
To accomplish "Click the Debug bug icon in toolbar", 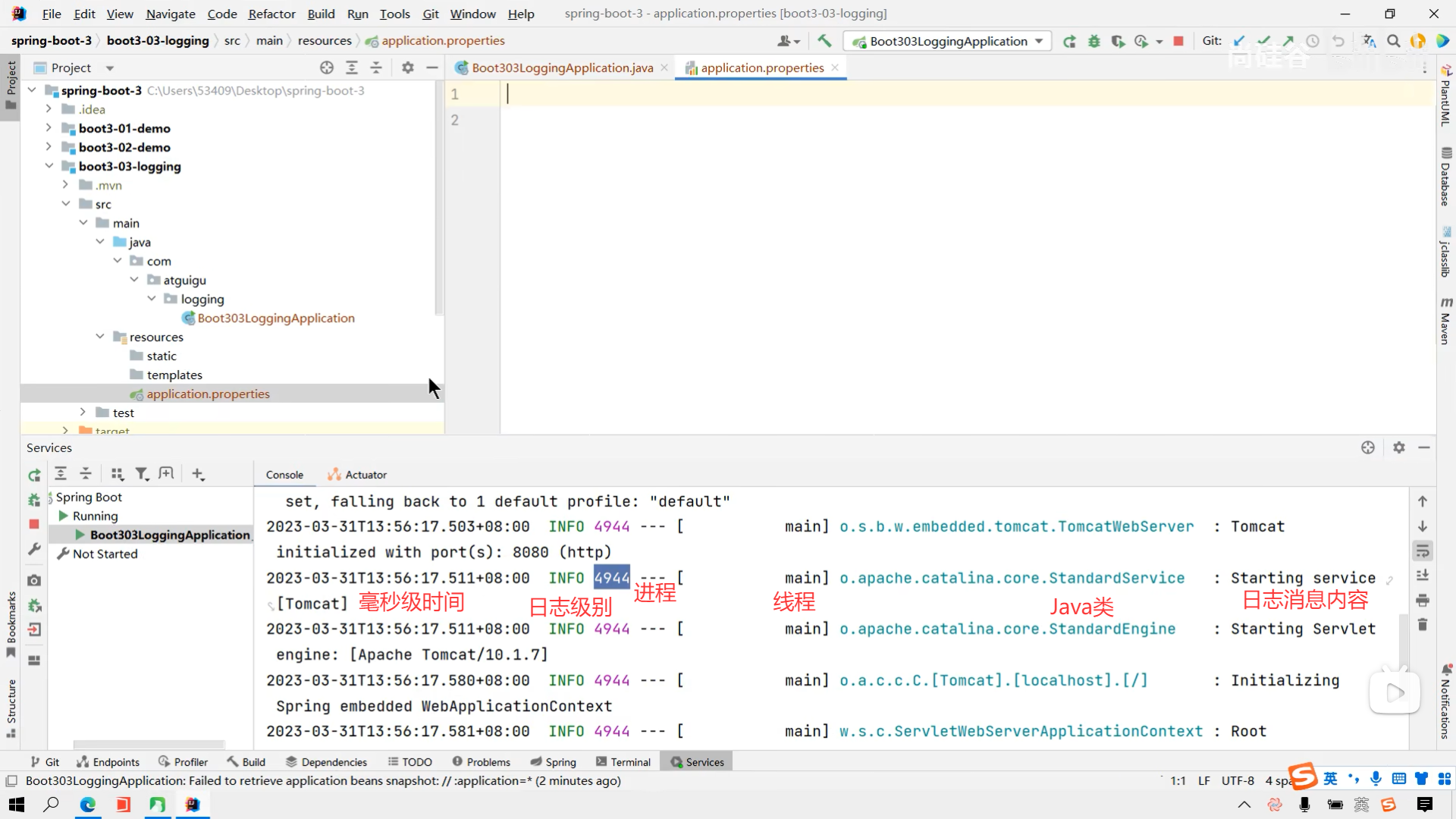I will (1094, 41).
